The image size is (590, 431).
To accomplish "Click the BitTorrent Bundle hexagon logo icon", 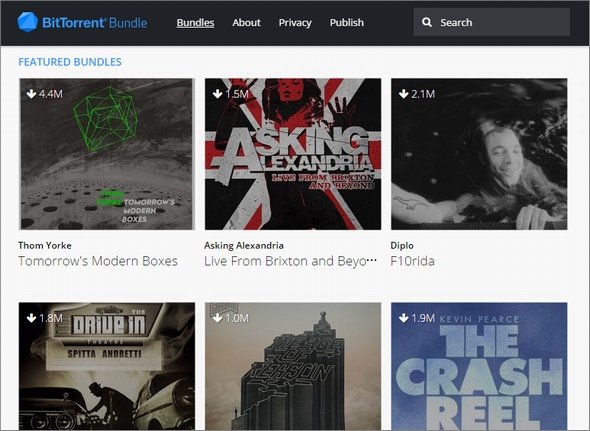I will [27, 22].
